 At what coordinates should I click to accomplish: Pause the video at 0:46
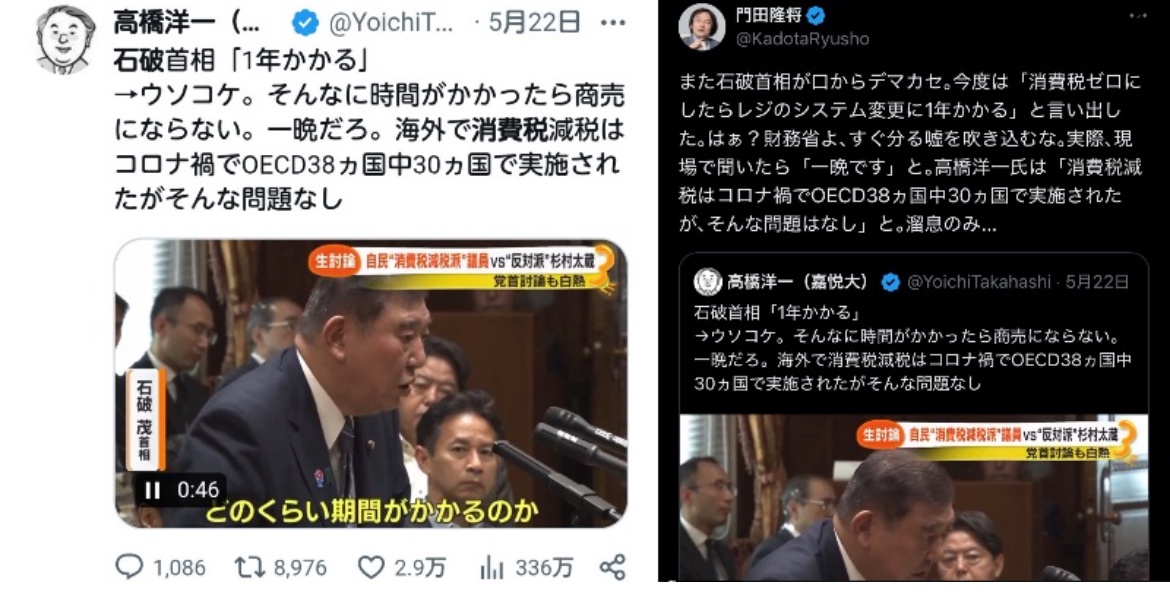point(152,490)
